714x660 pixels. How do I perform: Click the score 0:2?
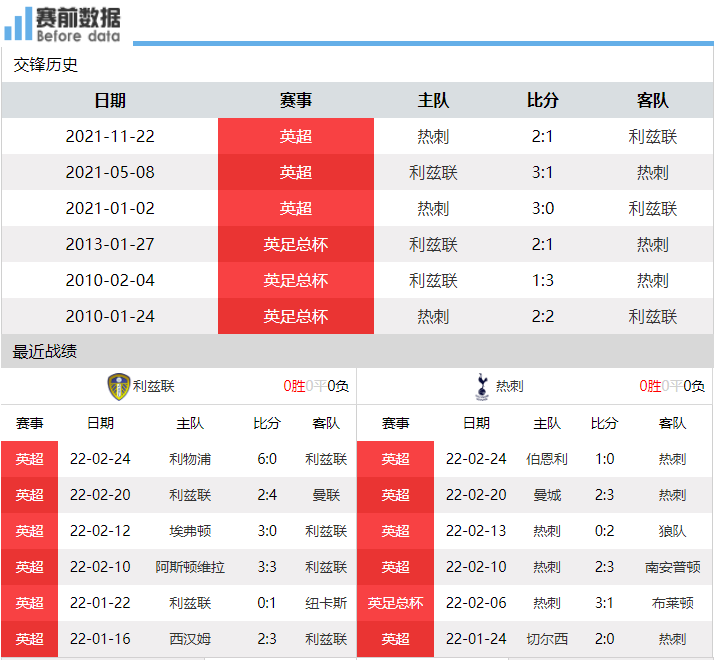tap(605, 531)
